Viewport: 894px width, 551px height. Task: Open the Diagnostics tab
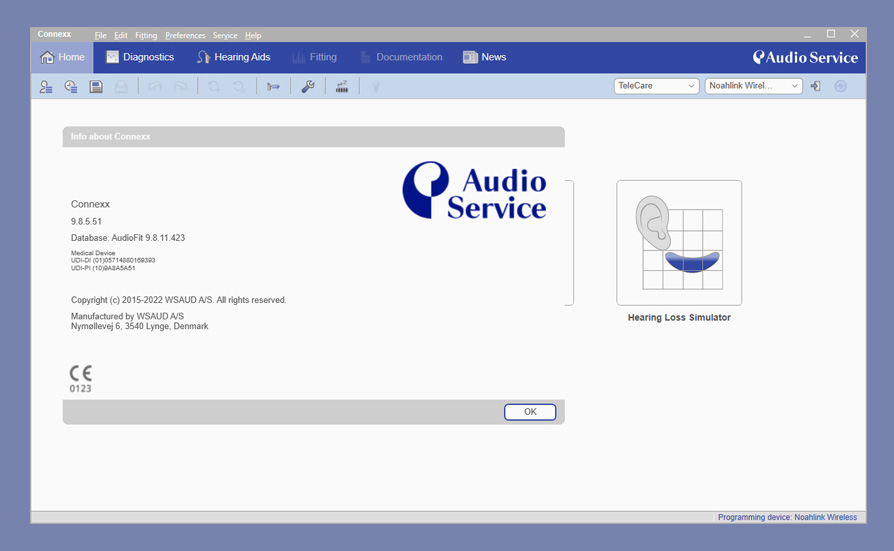(140, 57)
